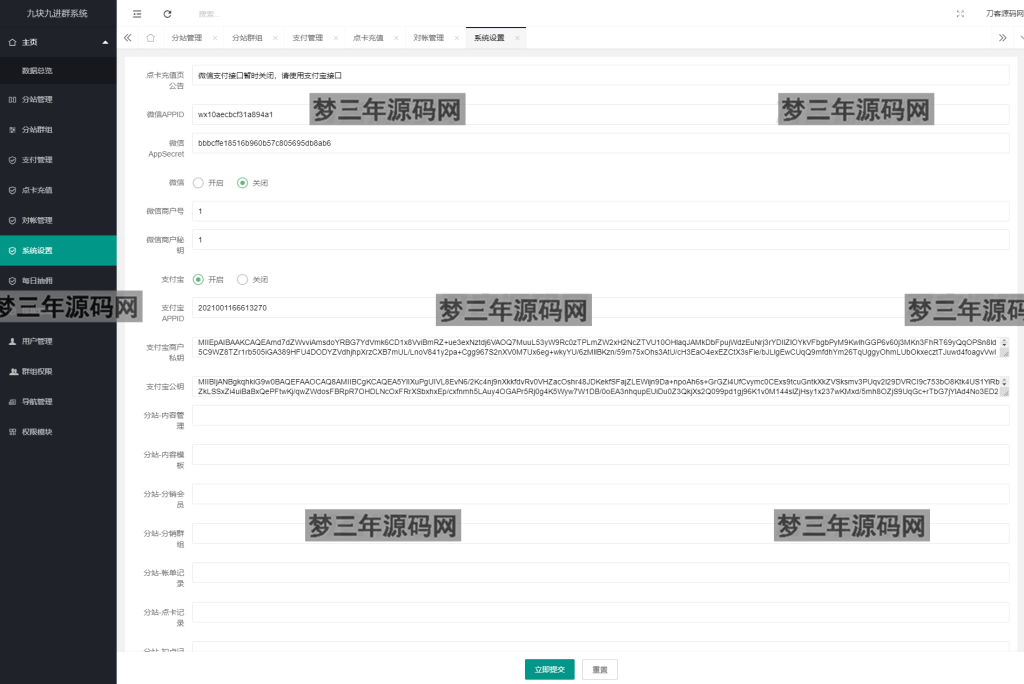Click the 分站-内容管理 input field
Viewport: 1024px width, 684px height.
point(601,415)
